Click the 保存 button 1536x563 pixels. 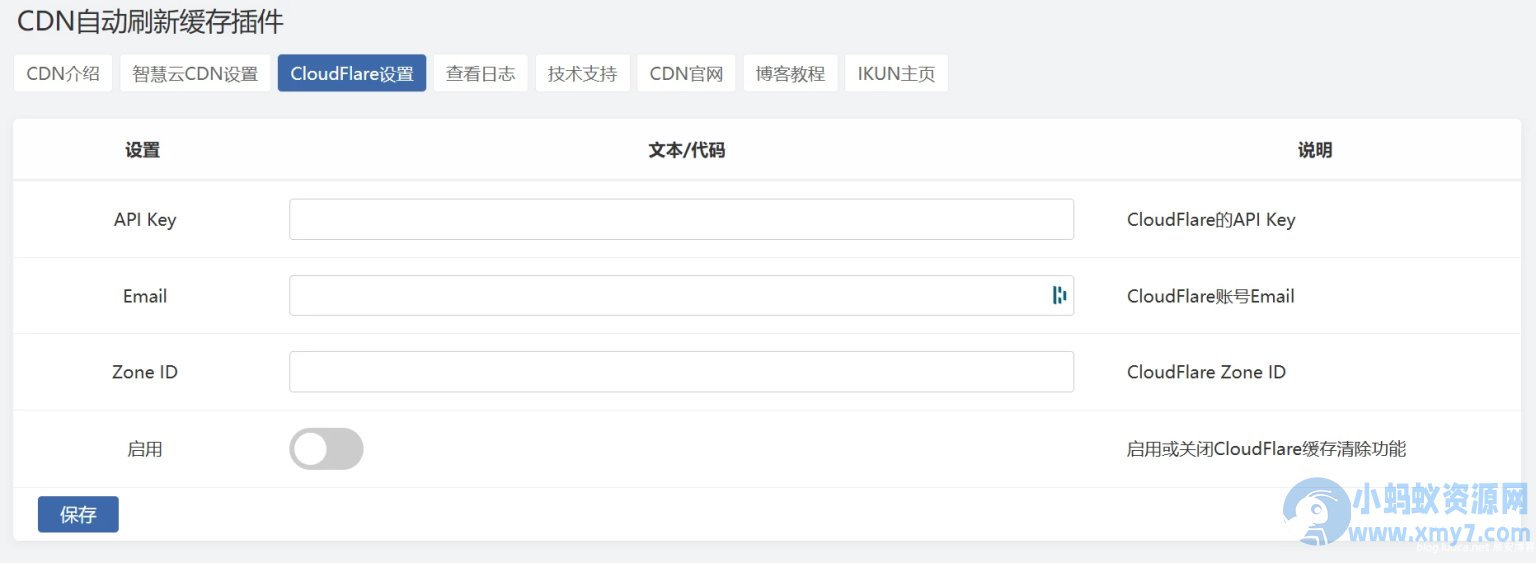coord(78,514)
